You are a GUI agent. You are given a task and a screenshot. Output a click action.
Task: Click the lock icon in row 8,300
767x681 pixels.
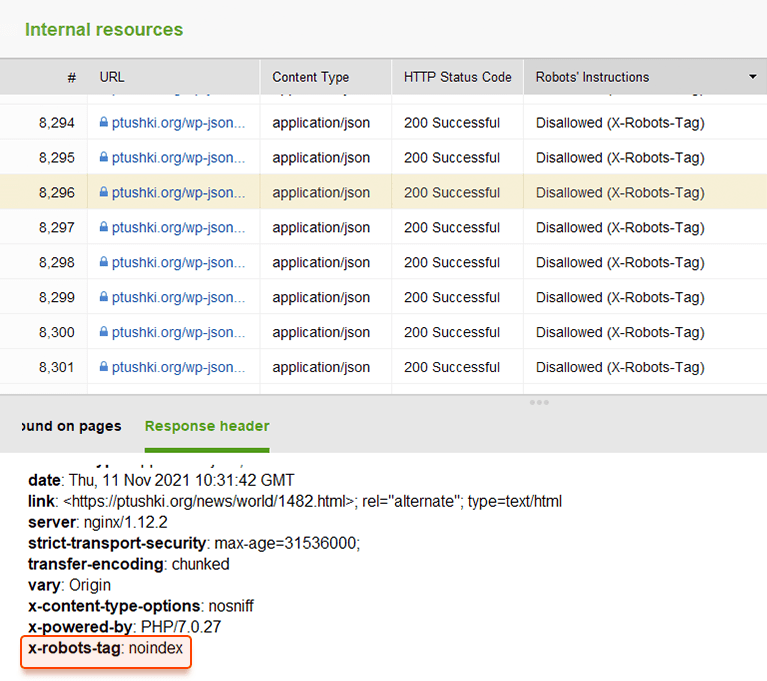tap(104, 332)
